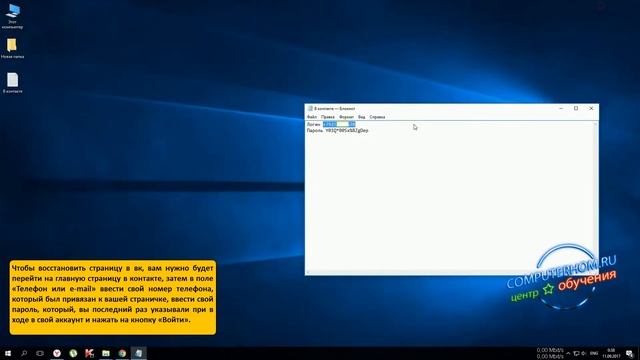
Task: Open Kaspersky from the taskbar
Action: point(89,353)
